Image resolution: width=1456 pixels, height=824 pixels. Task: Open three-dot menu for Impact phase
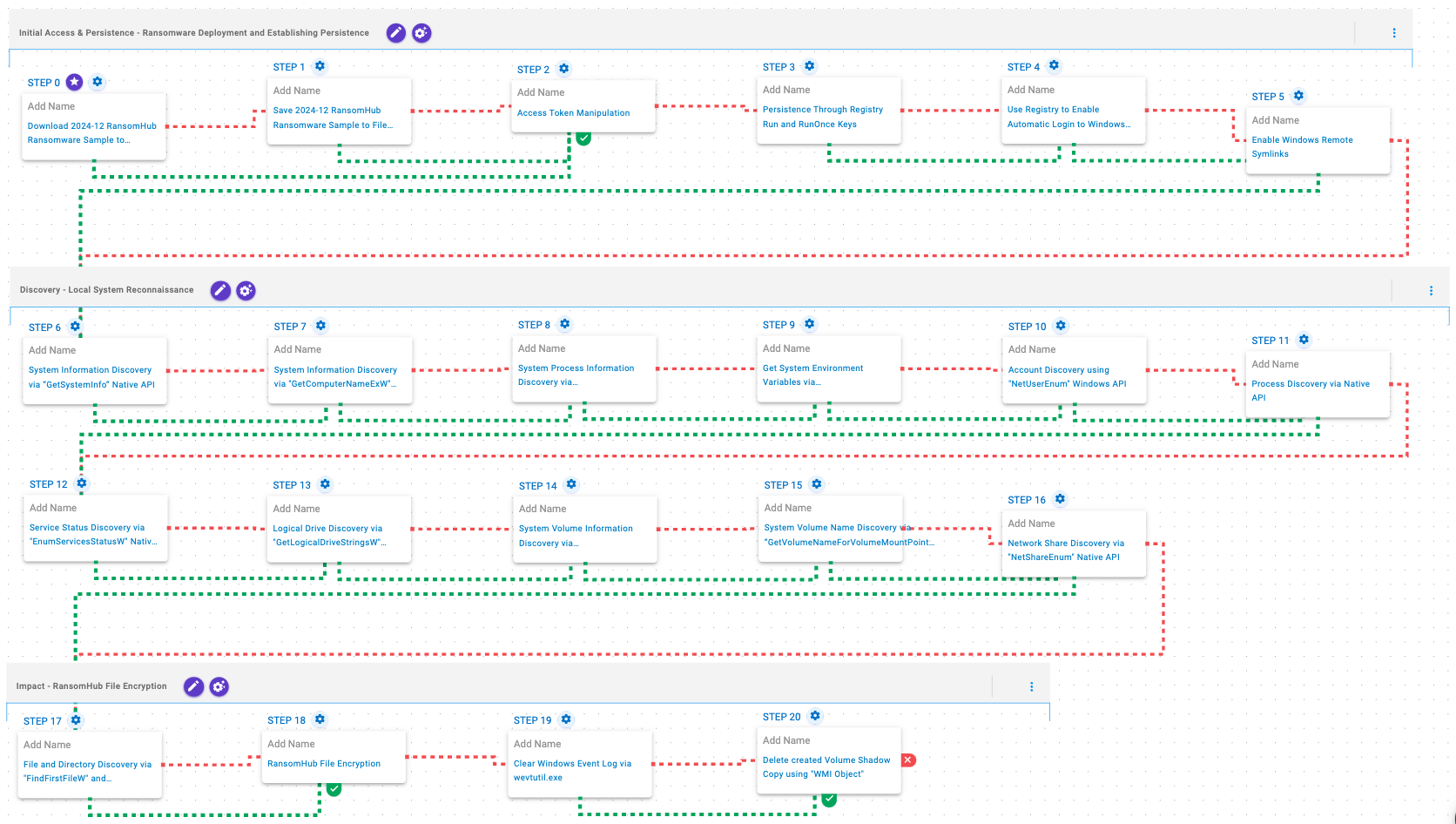(x=1032, y=686)
